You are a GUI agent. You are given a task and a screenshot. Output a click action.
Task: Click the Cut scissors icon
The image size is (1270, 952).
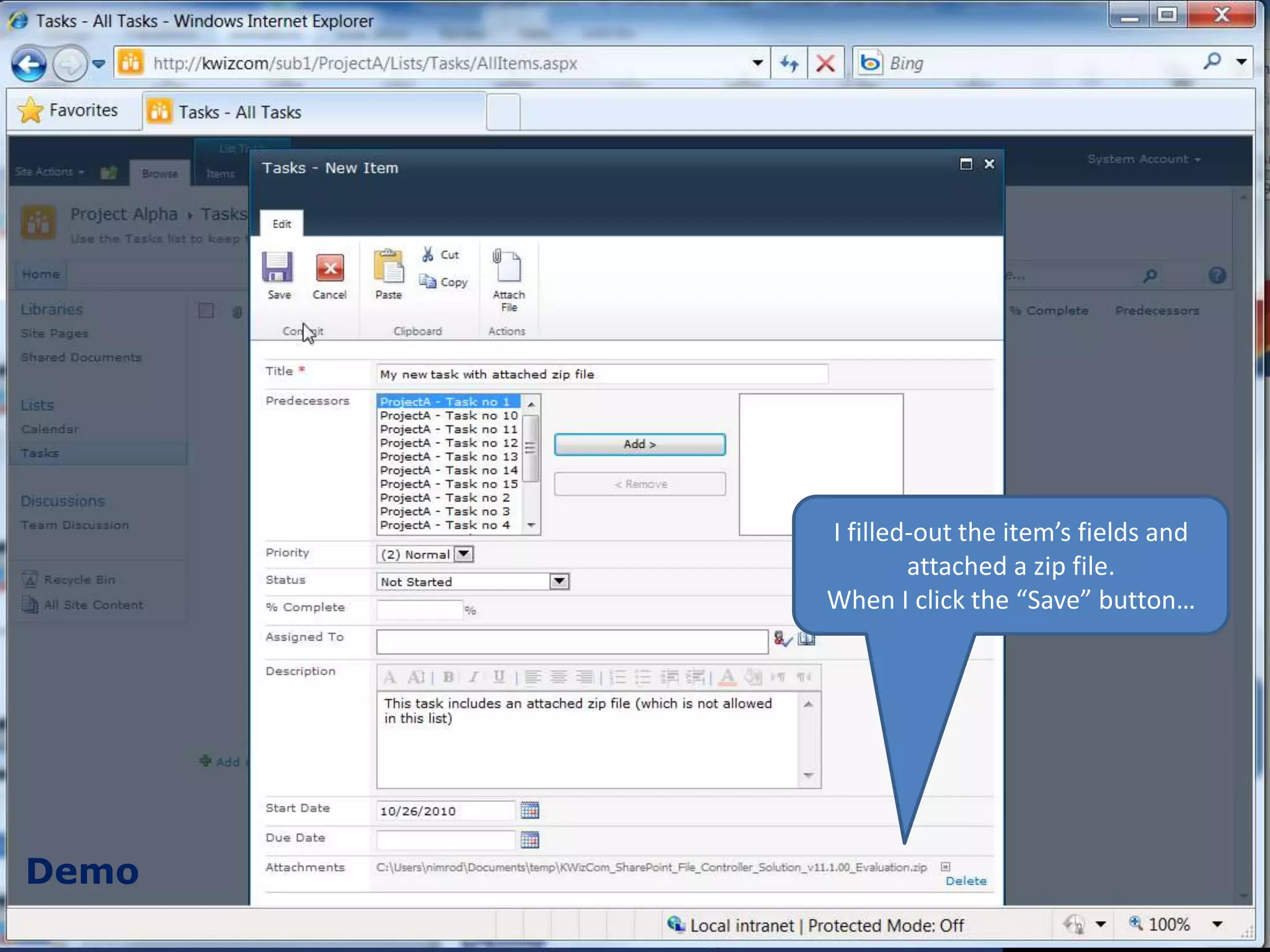pos(428,254)
